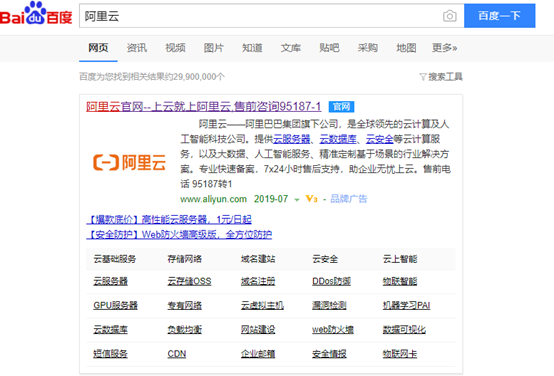Open camera image search icon
This screenshot has width=554, height=376.
pos(449,16)
